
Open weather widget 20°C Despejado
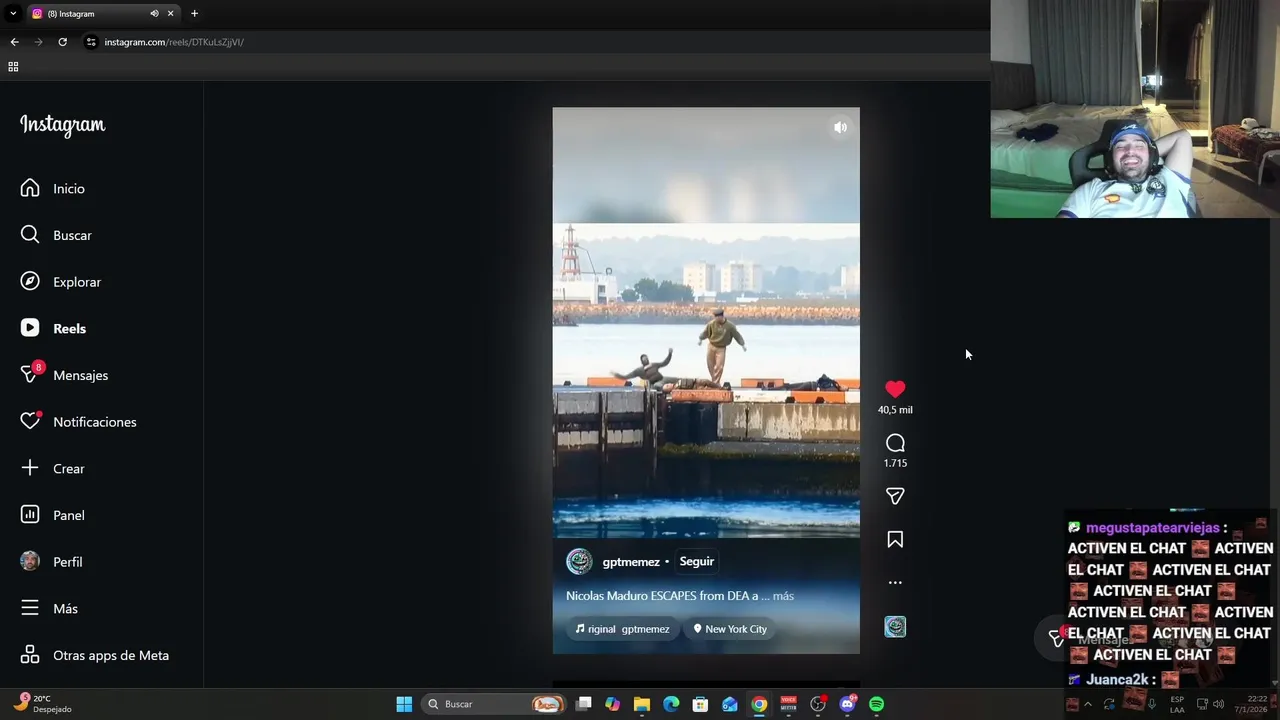[42, 704]
